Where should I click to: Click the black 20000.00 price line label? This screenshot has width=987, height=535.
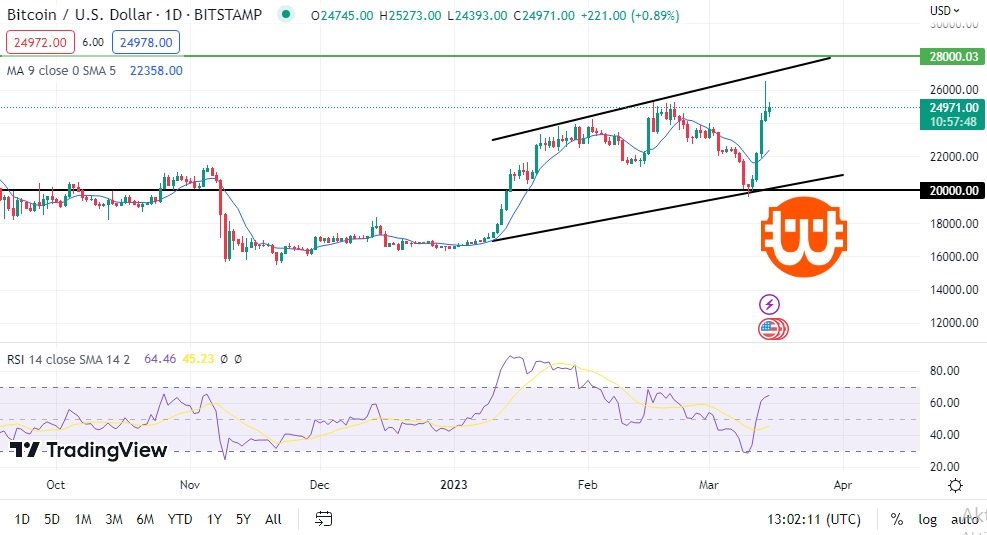pos(953,190)
